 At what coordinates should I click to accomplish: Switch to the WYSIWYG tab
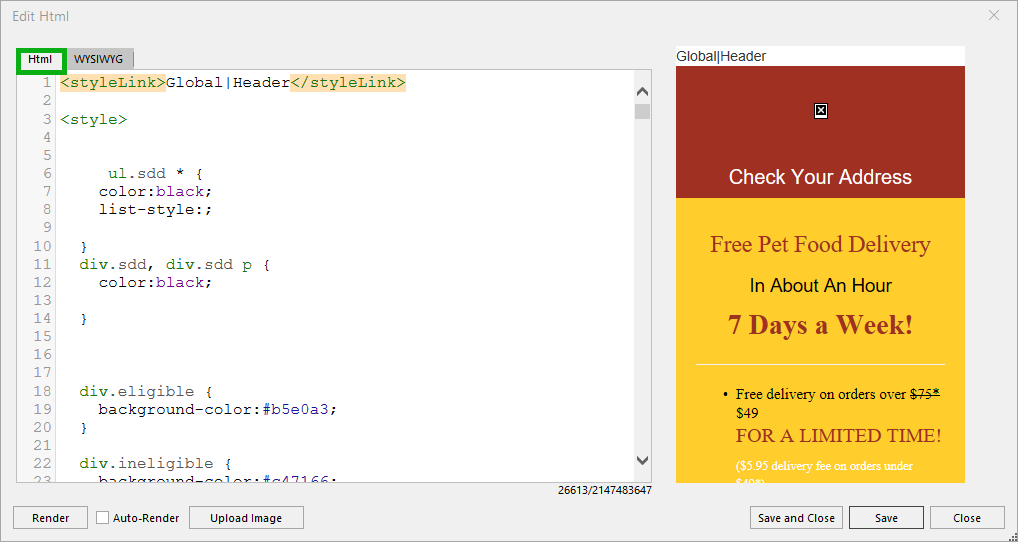click(99, 59)
